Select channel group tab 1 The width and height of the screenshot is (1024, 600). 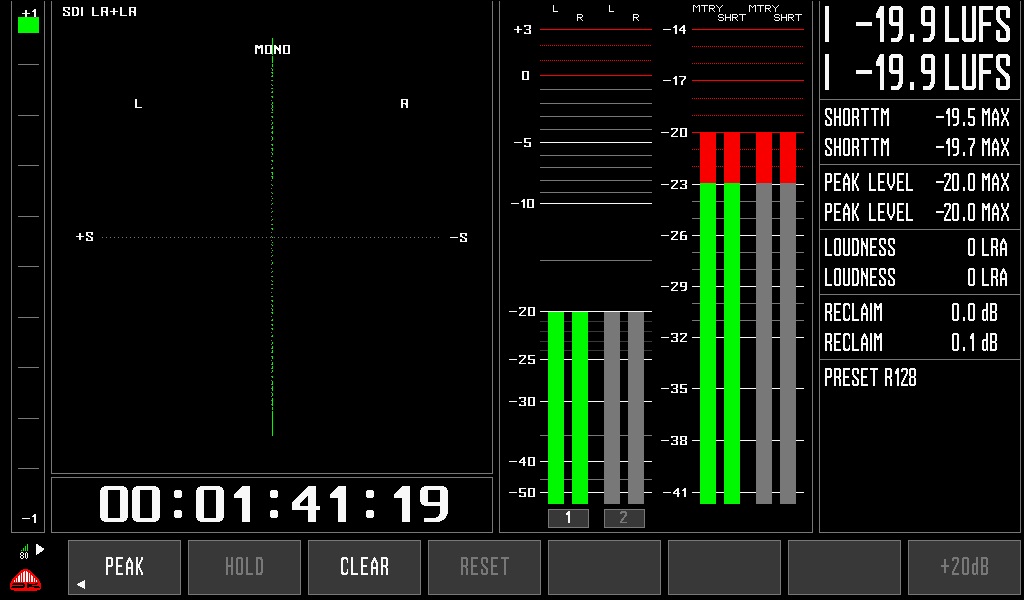(x=568, y=517)
